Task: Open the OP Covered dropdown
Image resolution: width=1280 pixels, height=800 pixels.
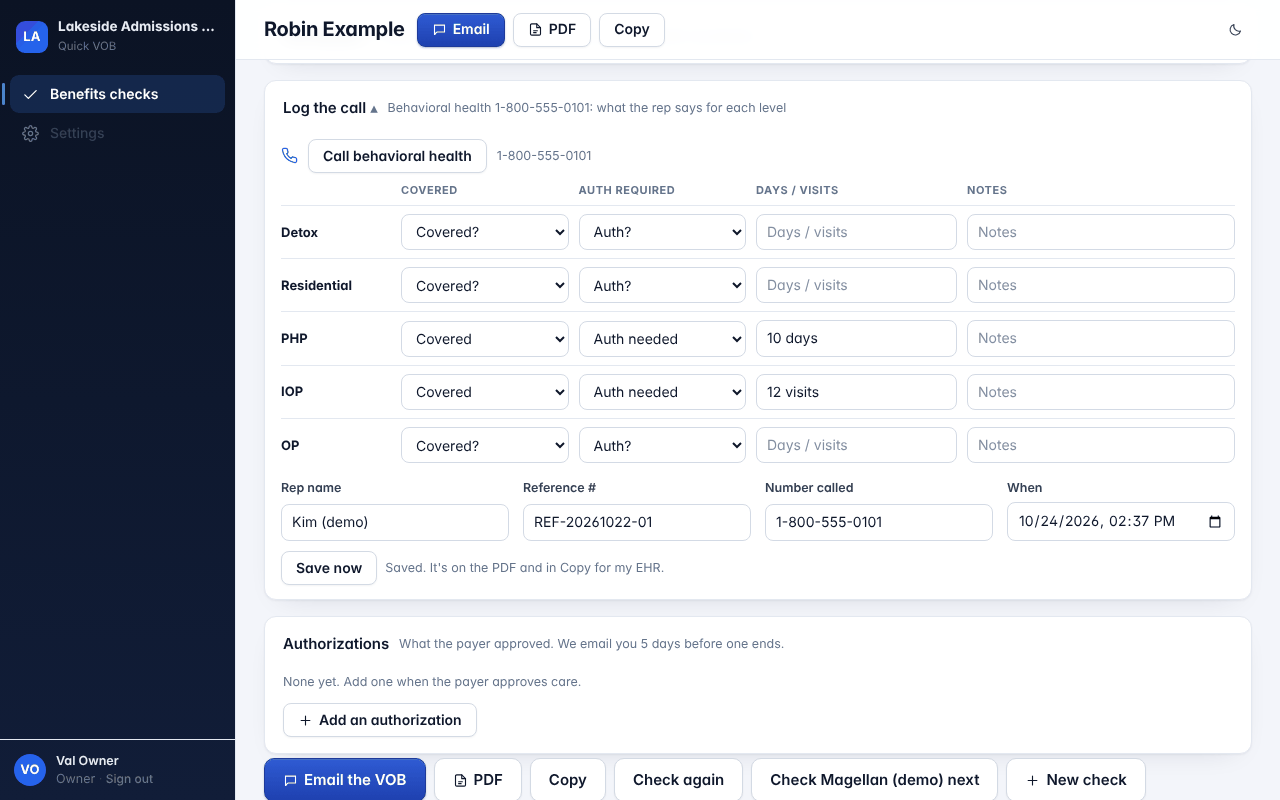Action: pyautogui.click(x=485, y=446)
